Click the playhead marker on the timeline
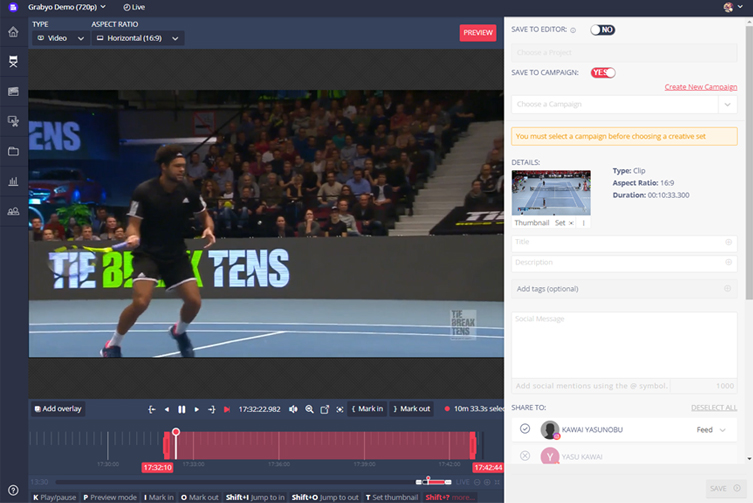This screenshot has height=503, width=753. (x=176, y=432)
